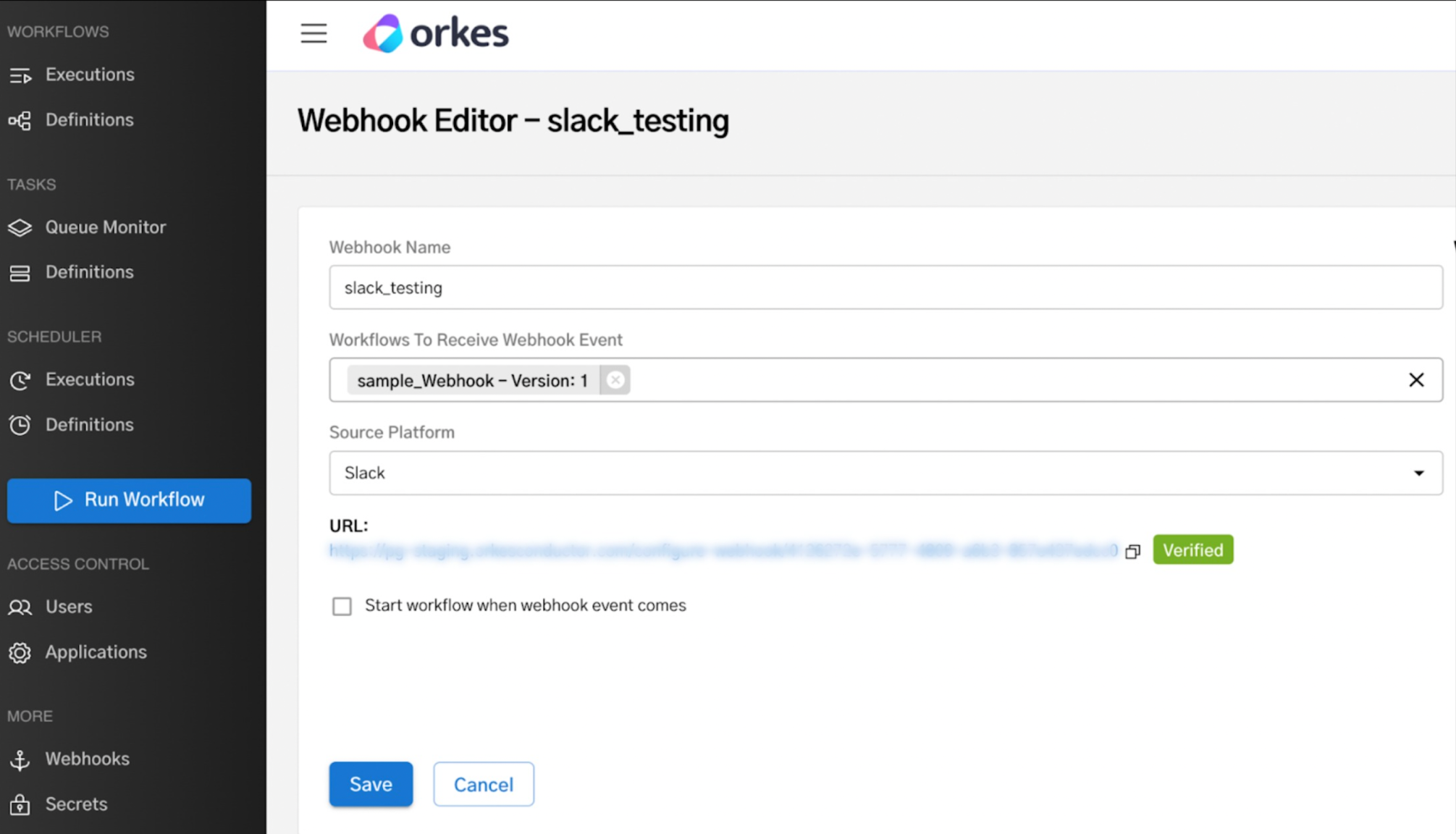The width and height of the screenshot is (1456, 834).
Task: Save the webhook configuration
Action: pos(371,784)
